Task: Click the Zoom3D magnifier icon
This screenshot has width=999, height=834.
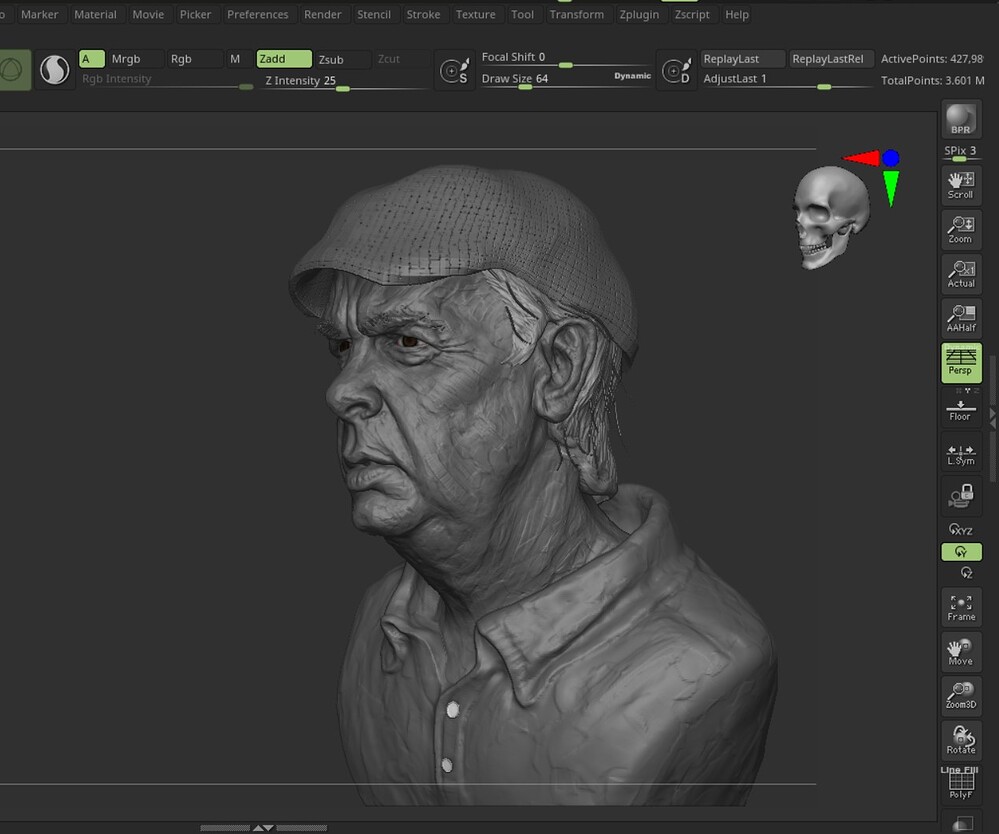Action: [x=960, y=696]
